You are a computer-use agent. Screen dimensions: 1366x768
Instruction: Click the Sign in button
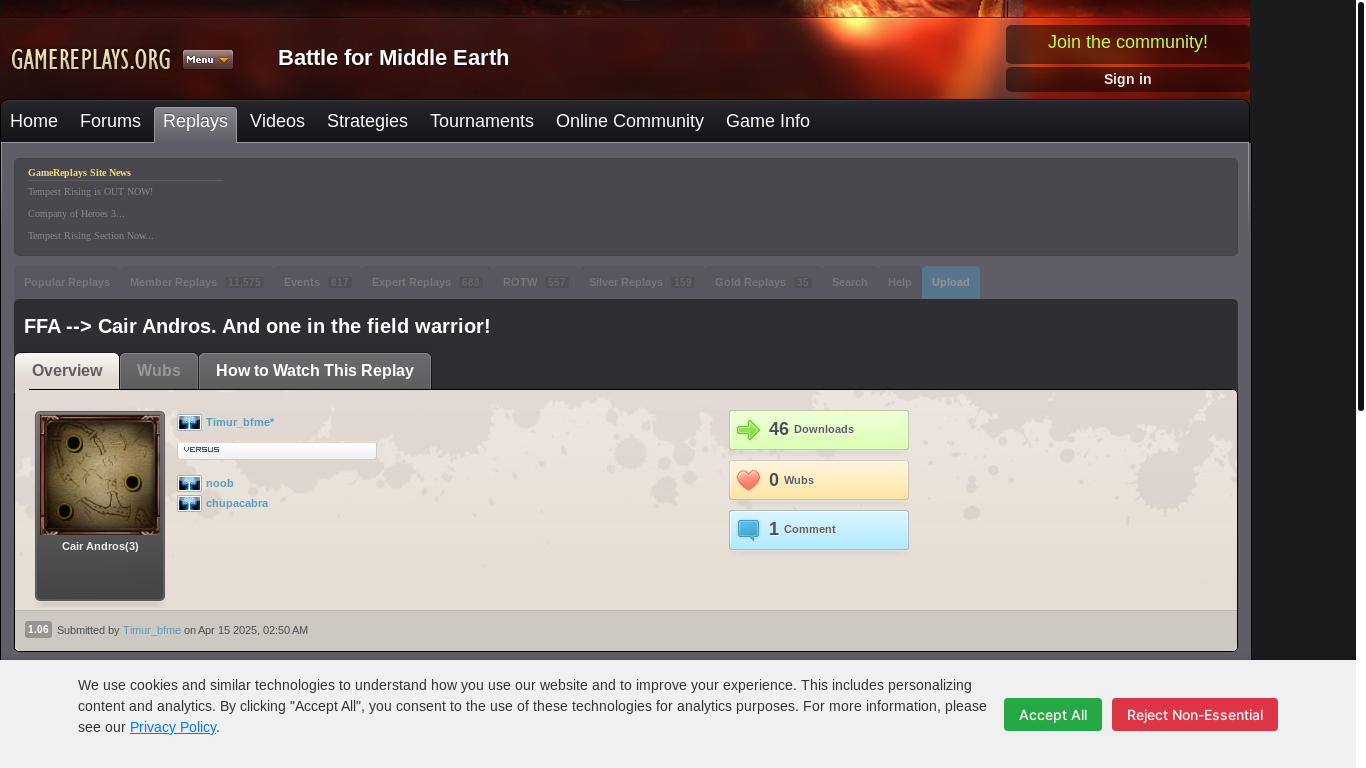tap(1128, 80)
